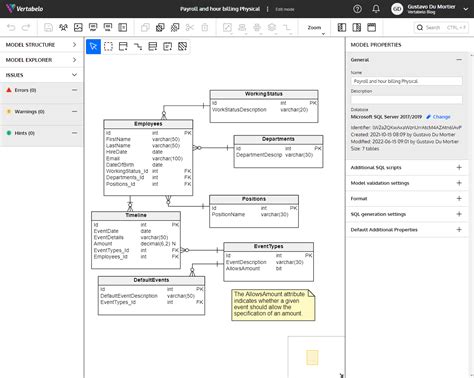This screenshot has width=474, height=378.
Task: Click the trash delete icon
Action: [205, 27]
